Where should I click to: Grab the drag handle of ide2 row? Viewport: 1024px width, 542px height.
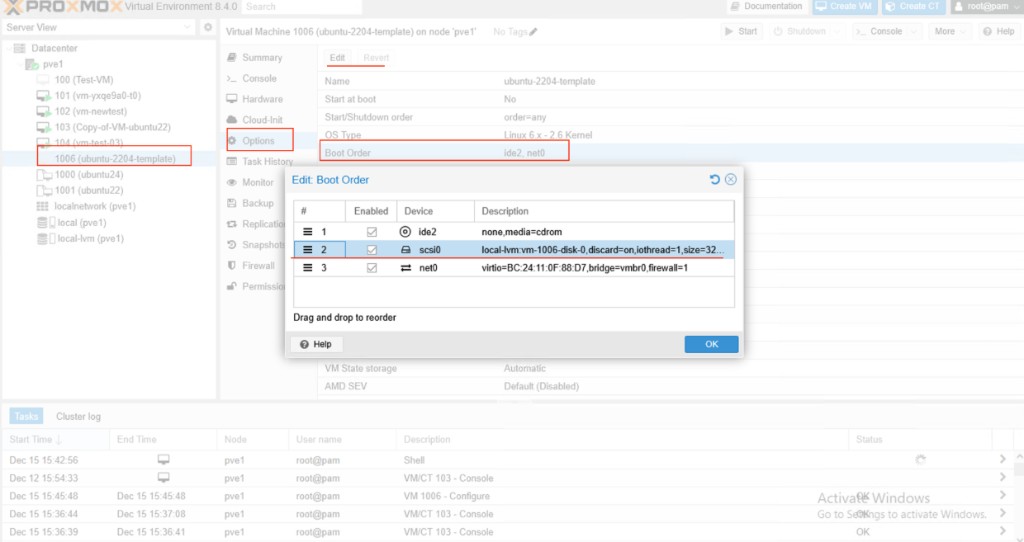click(308, 232)
